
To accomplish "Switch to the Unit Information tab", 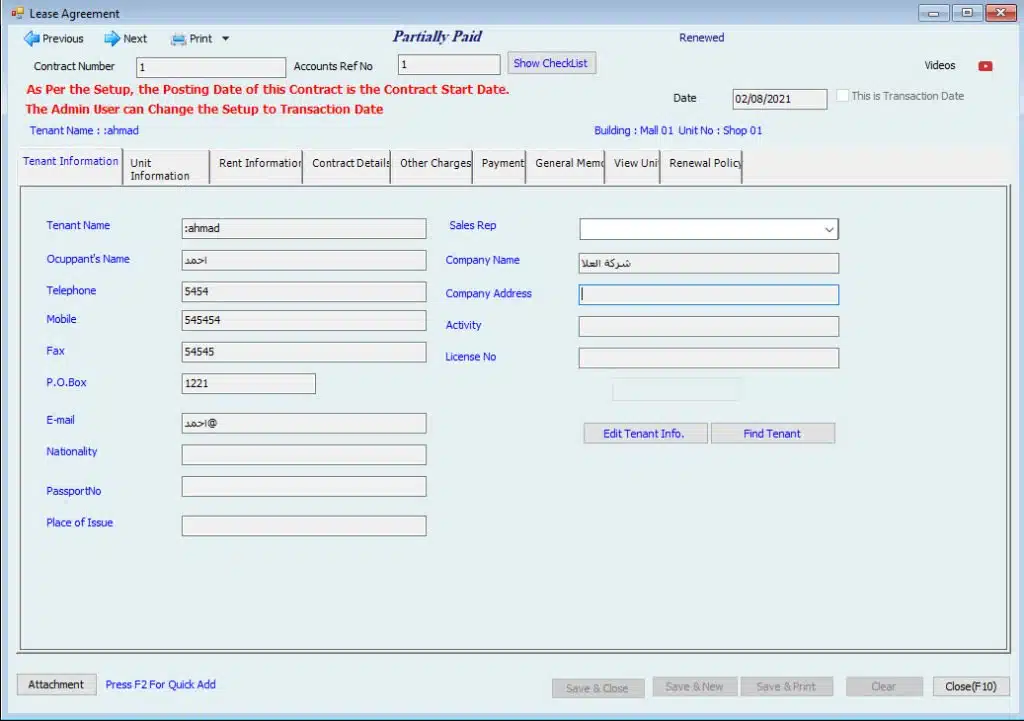I will pos(166,168).
